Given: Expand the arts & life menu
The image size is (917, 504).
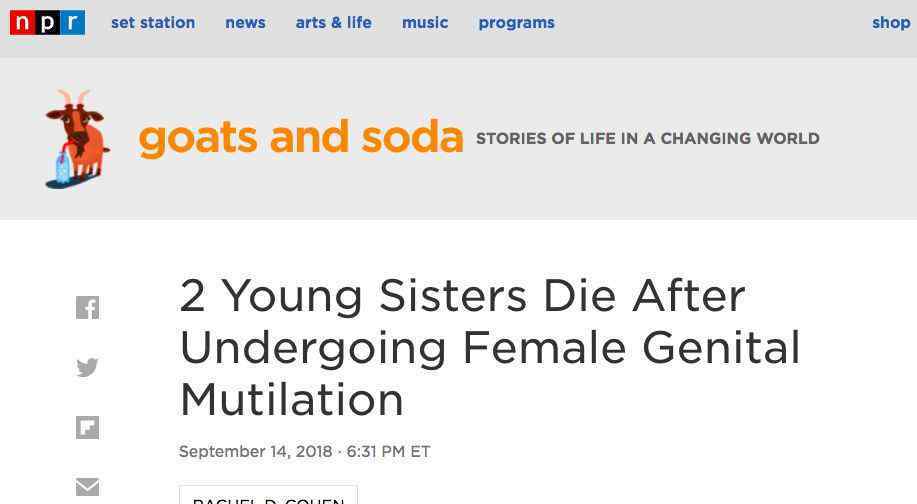Looking at the screenshot, I should click(x=333, y=23).
